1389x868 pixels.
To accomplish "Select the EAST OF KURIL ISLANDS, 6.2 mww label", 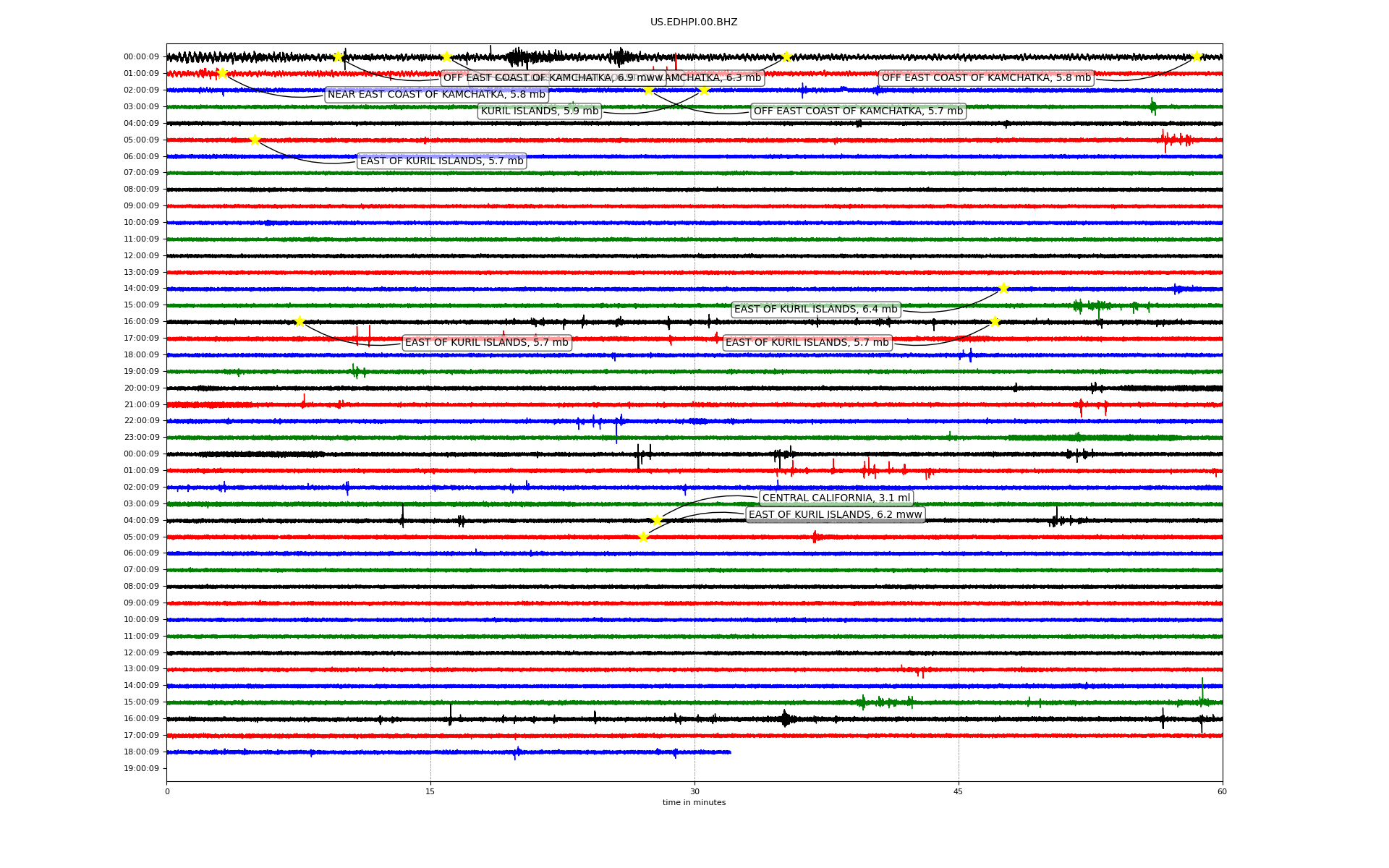I will (836, 515).
